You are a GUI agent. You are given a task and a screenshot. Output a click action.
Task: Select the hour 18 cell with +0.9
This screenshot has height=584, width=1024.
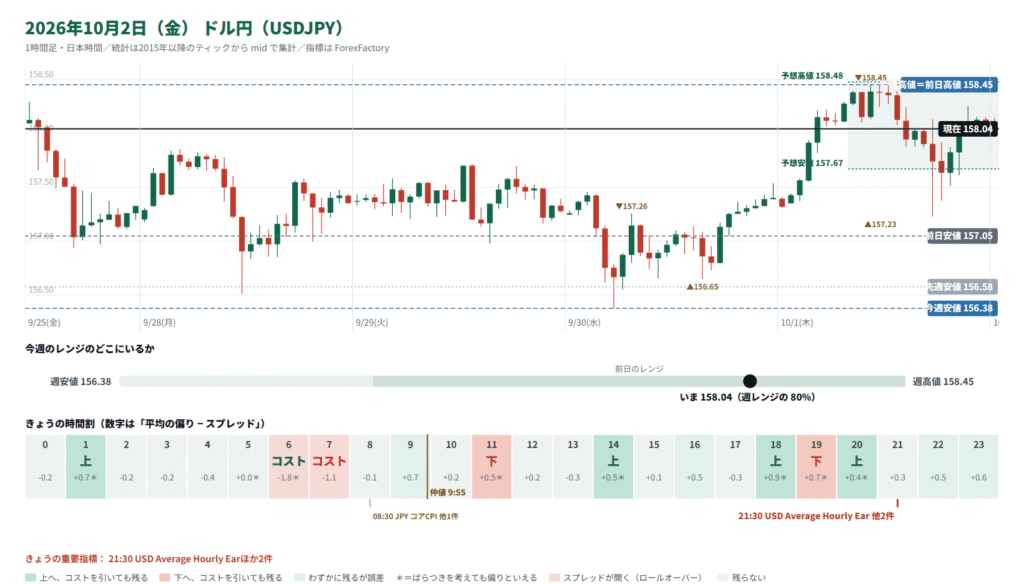(x=776, y=466)
